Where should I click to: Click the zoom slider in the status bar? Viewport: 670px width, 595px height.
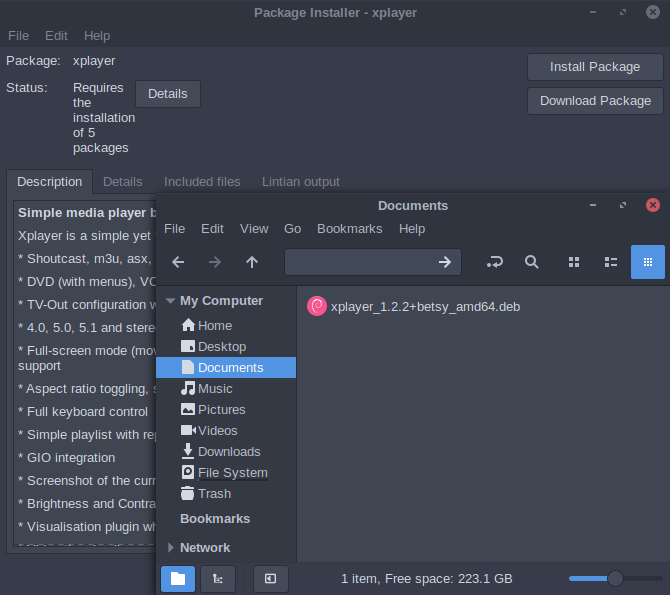point(615,579)
